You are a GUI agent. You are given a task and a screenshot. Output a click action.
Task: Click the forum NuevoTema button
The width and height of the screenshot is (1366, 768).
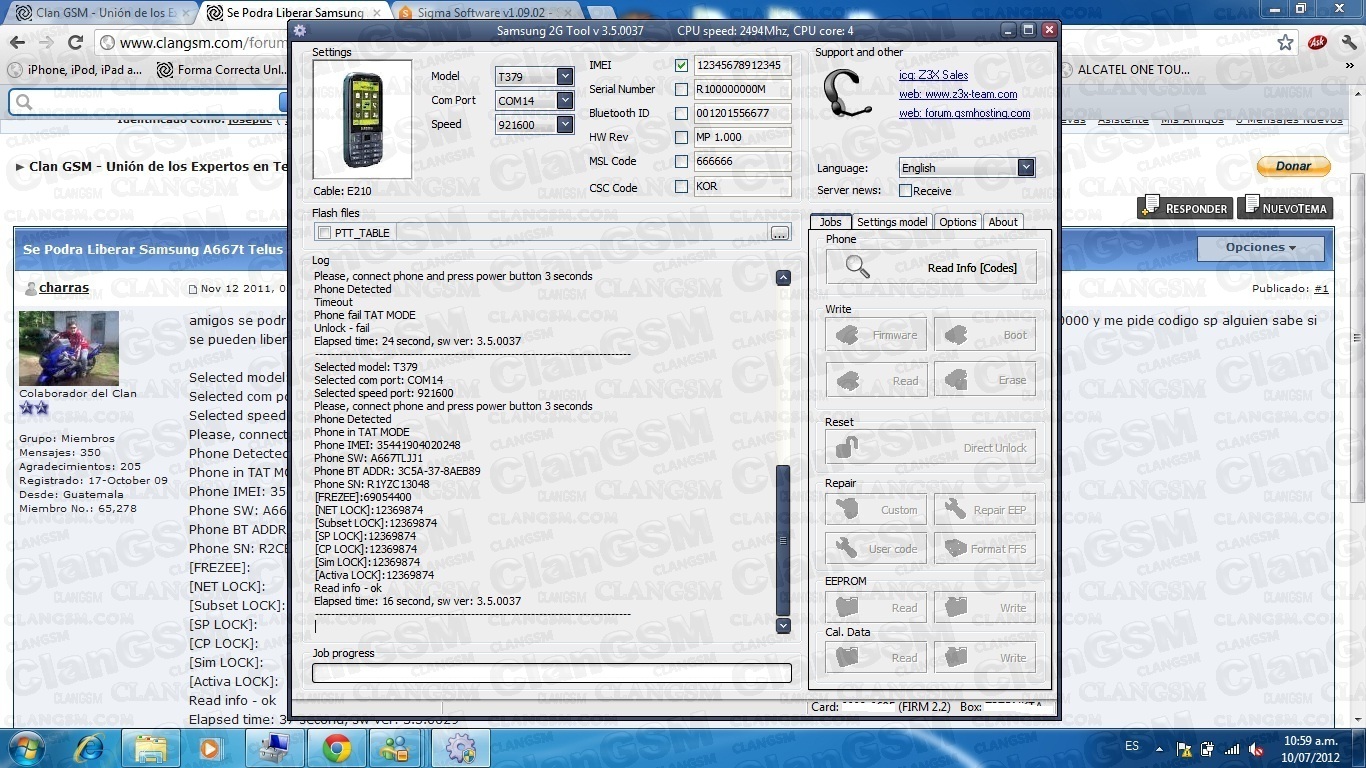pyautogui.click(x=1284, y=208)
